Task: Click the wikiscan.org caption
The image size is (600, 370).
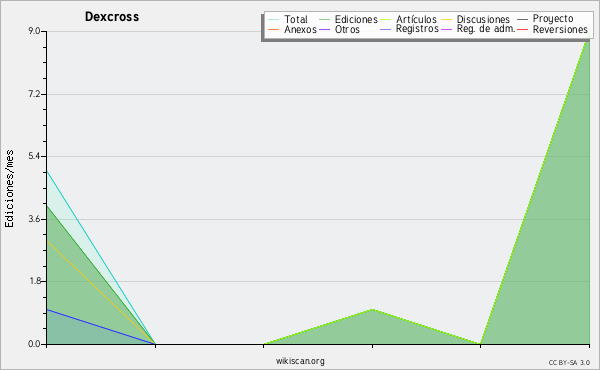Action: (300, 361)
